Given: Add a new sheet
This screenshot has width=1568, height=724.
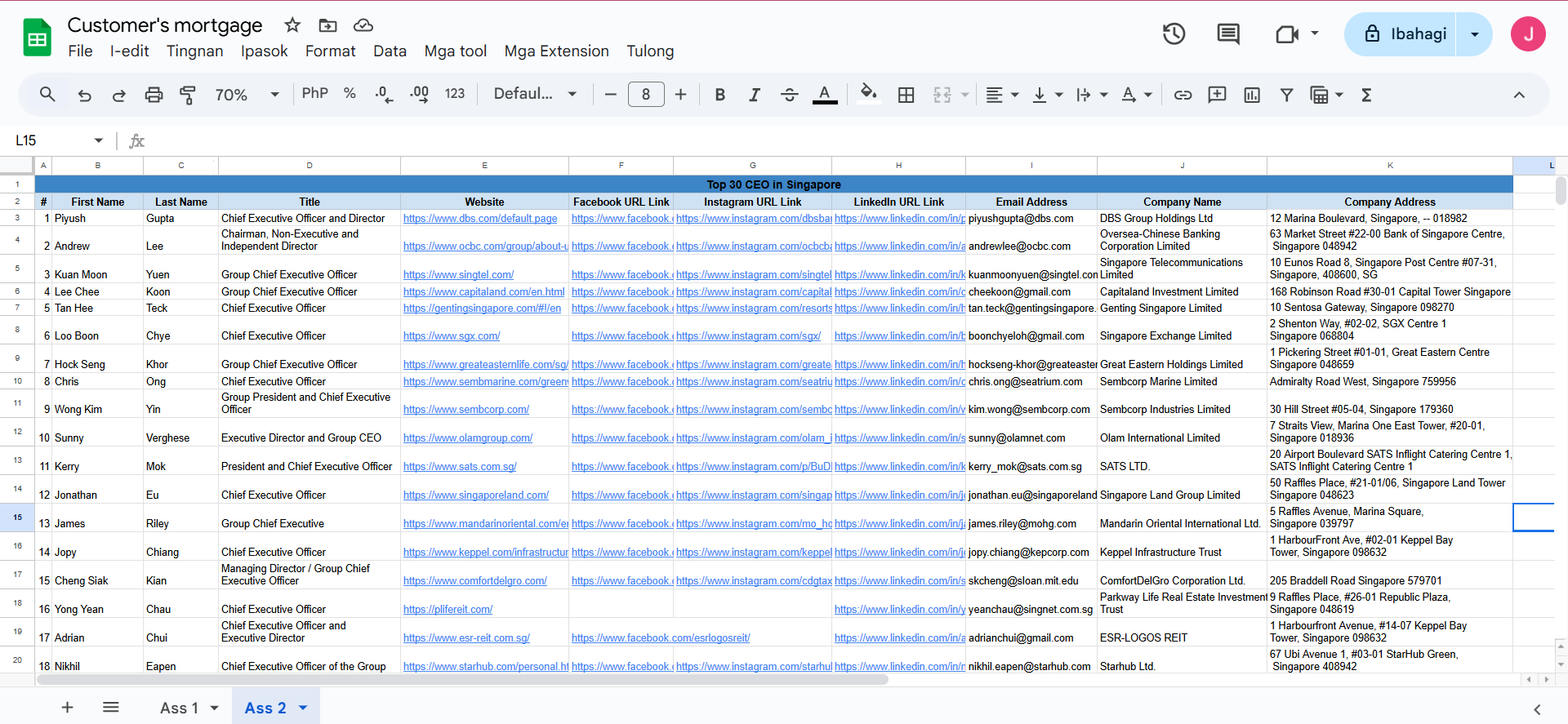Looking at the screenshot, I should 68,708.
